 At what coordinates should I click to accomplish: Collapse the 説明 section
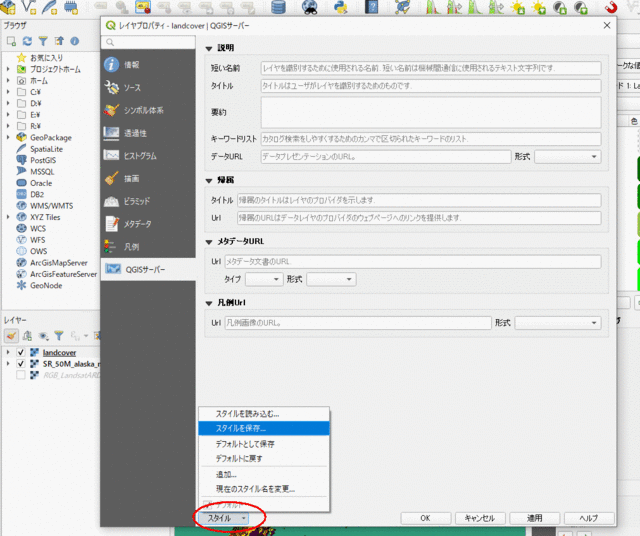tap(209, 49)
